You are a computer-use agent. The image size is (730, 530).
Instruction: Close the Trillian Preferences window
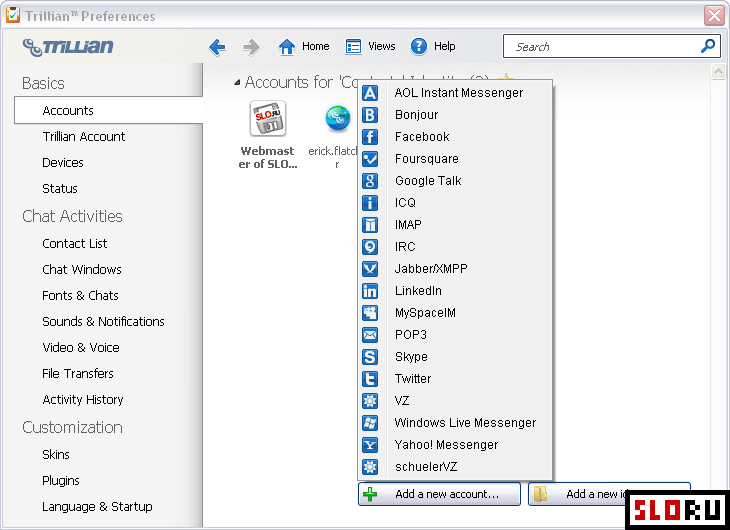[714, 16]
